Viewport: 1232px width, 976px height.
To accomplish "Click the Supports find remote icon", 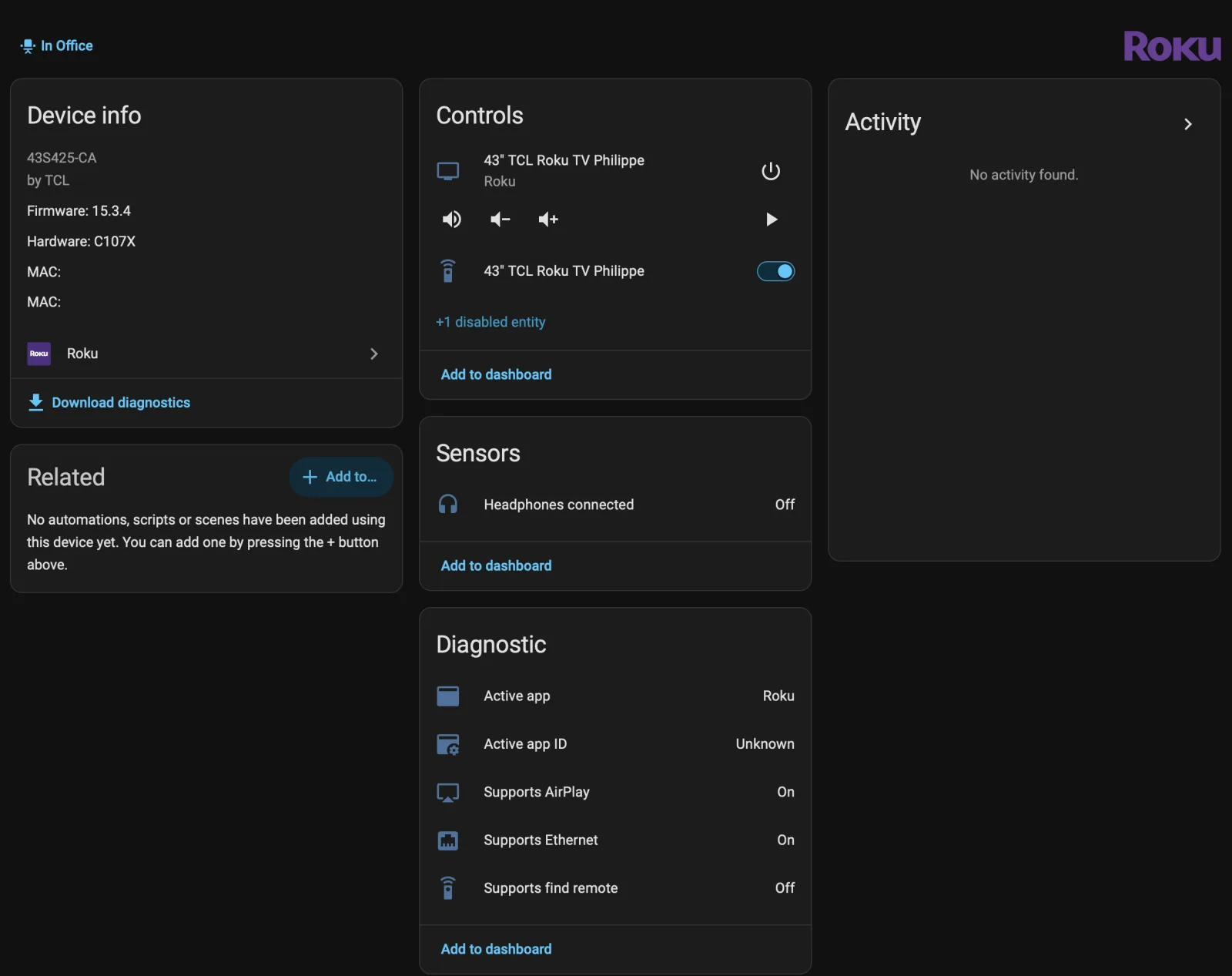I will pyautogui.click(x=448, y=888).
